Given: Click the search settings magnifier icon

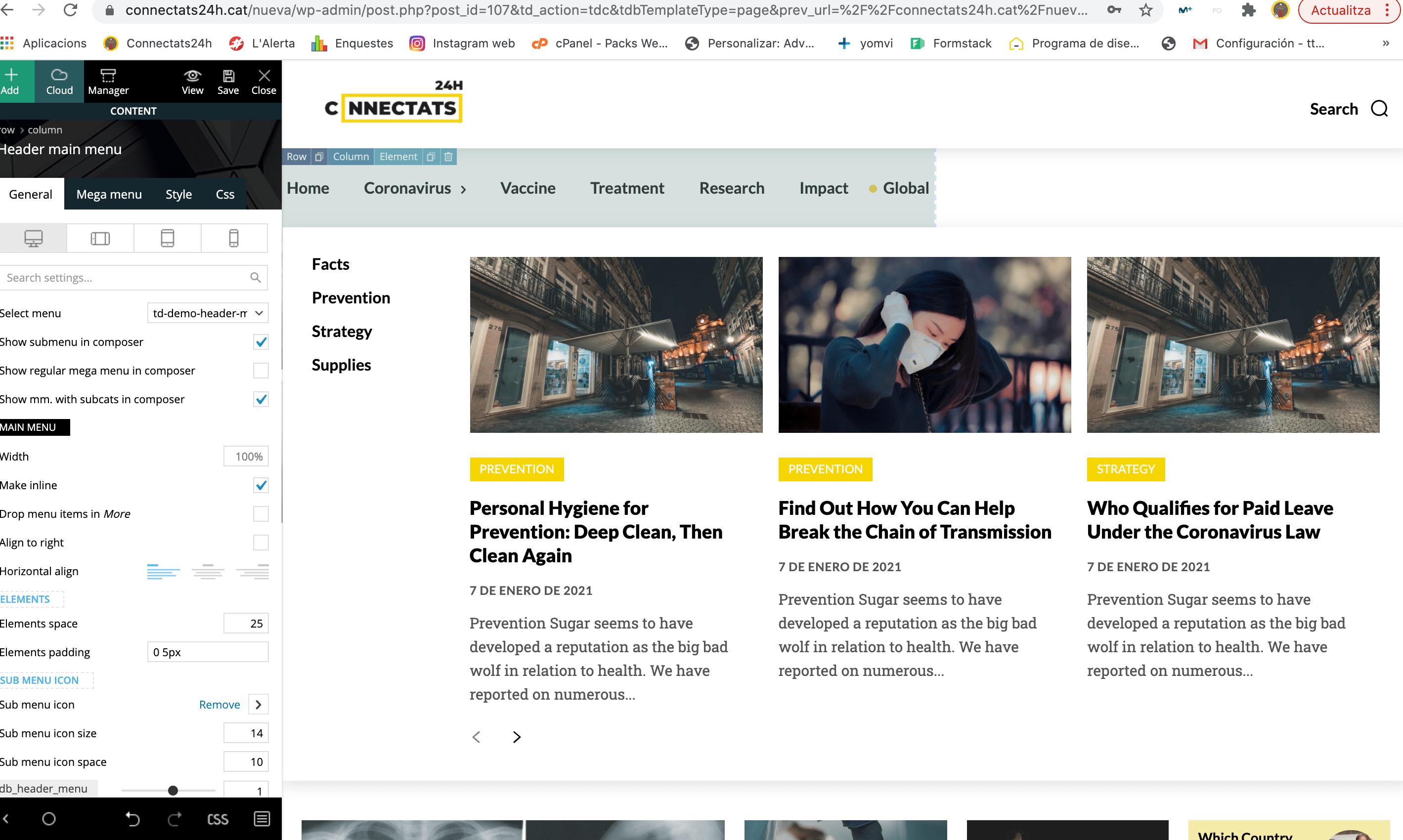Looking at the screenshot, I should pyautogui.click(x=256, y=277).
